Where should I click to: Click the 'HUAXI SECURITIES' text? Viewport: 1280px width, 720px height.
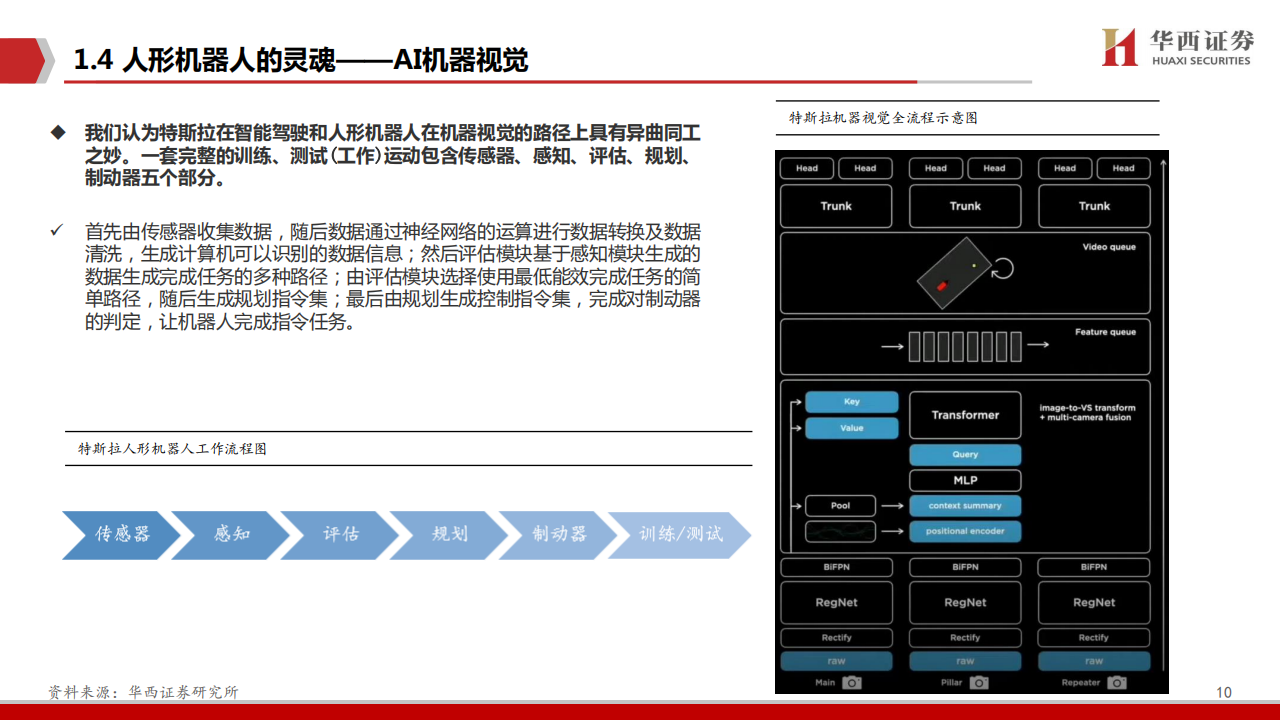pyautogui.click(x=1200, y=61)
